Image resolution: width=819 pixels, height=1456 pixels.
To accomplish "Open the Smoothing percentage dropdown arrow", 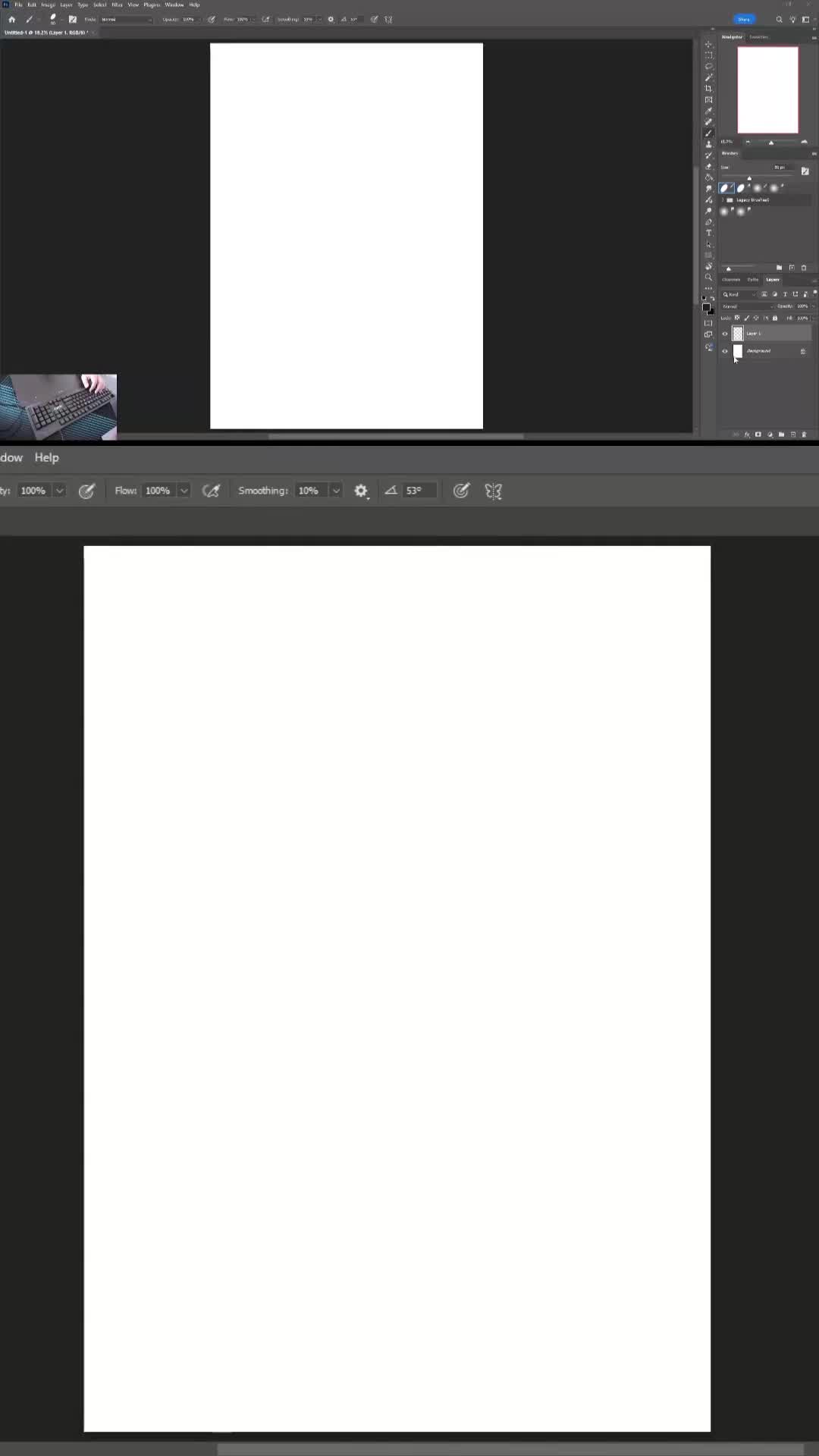I will pyautogui.click(x=336, y=491).
